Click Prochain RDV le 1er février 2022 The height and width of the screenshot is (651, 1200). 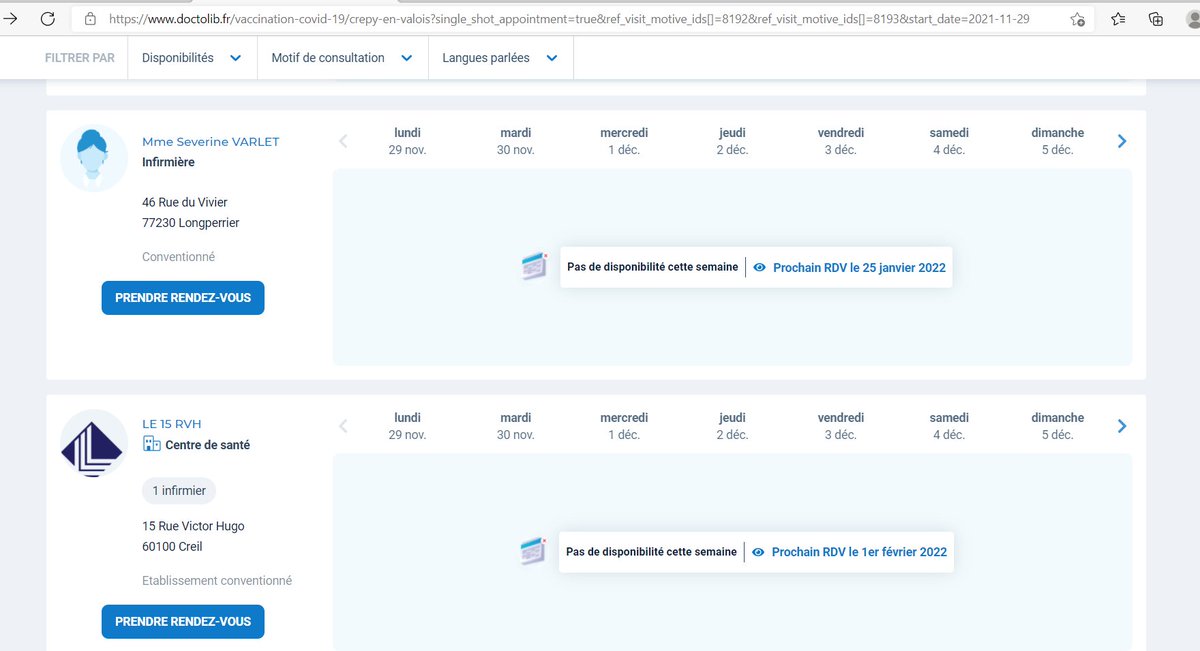[859, 552]
